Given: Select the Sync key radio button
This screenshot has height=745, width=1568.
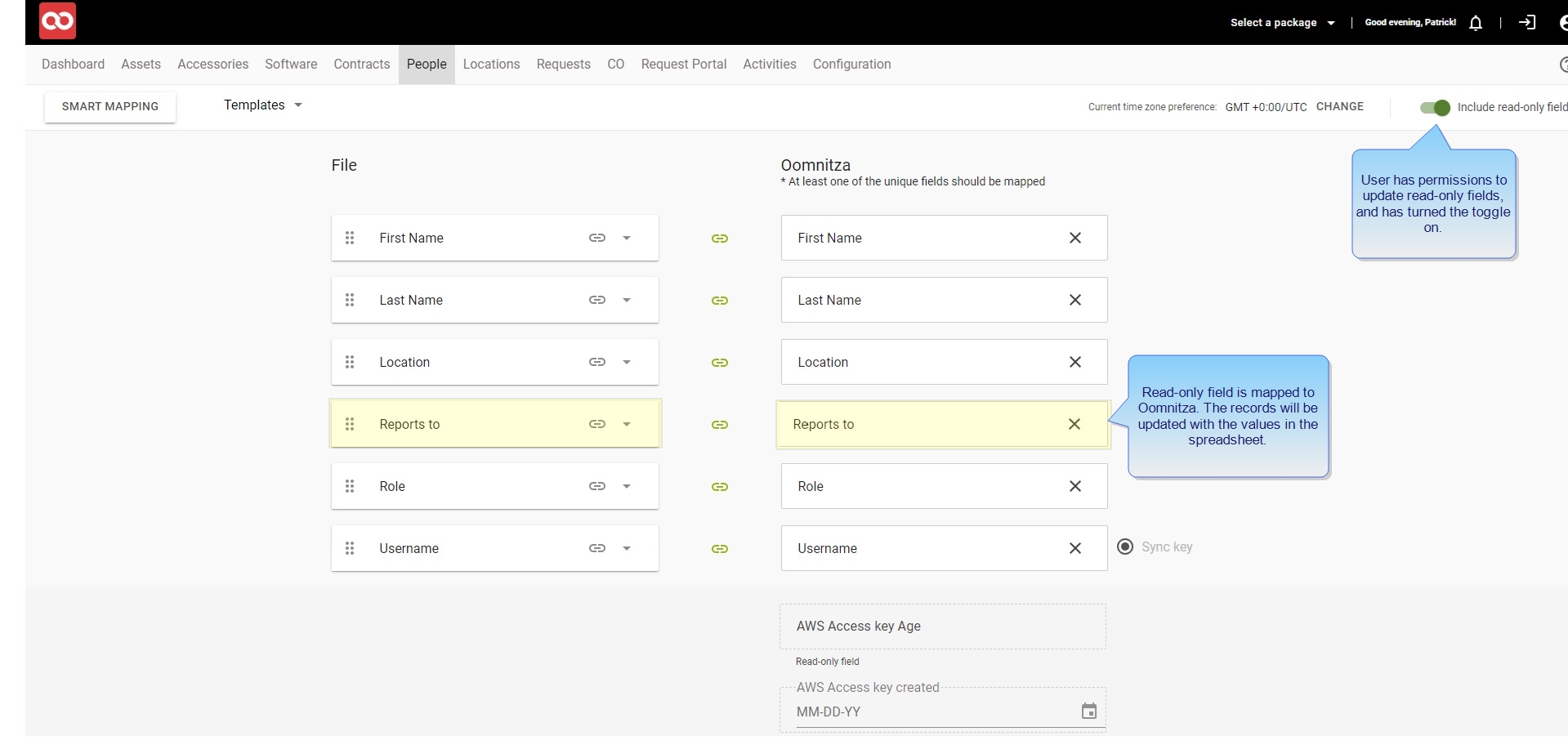Looking at the screenshot, I should point(1125,546).
